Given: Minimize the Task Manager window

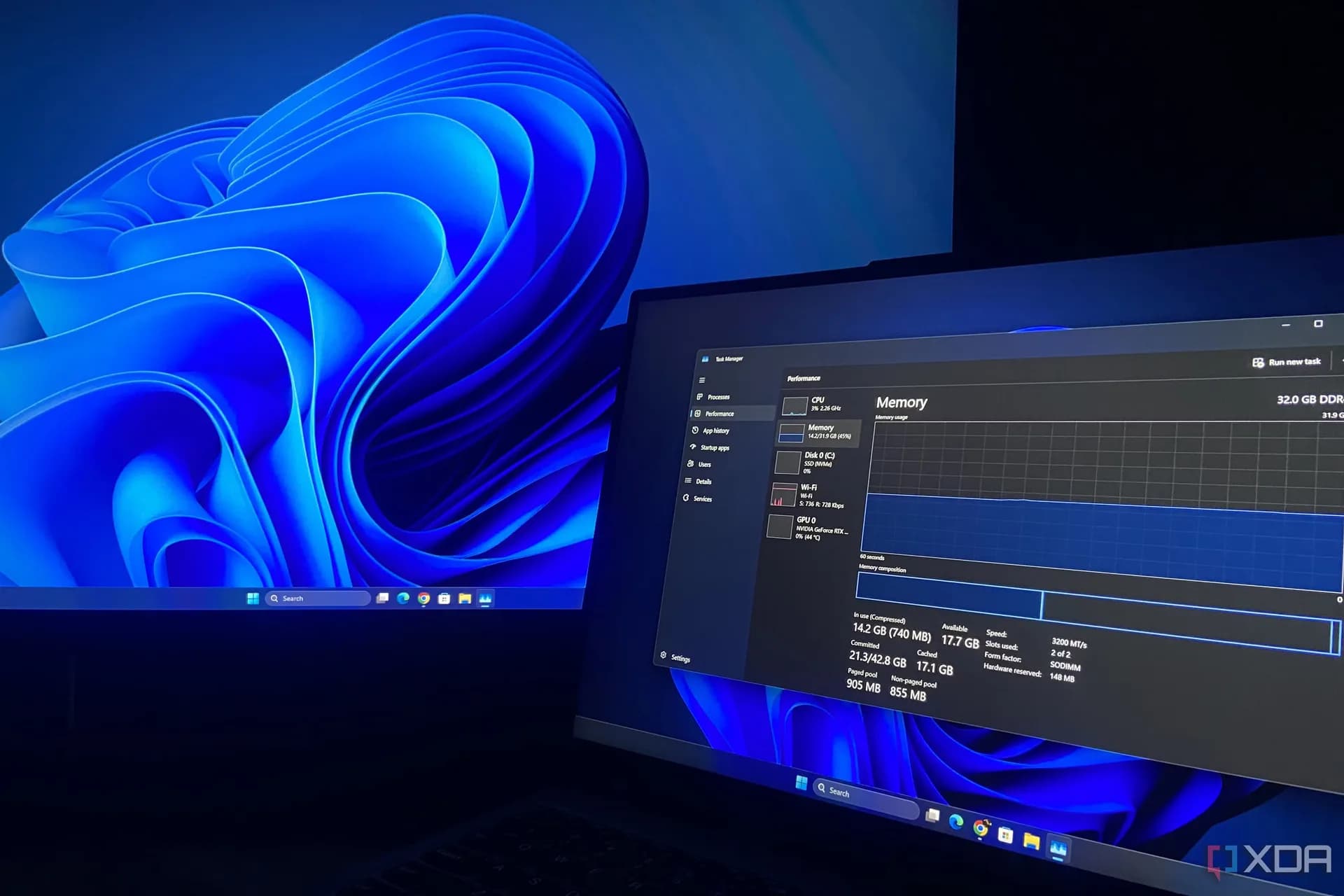Looking at the screenshot, I should pos(1285,325).
